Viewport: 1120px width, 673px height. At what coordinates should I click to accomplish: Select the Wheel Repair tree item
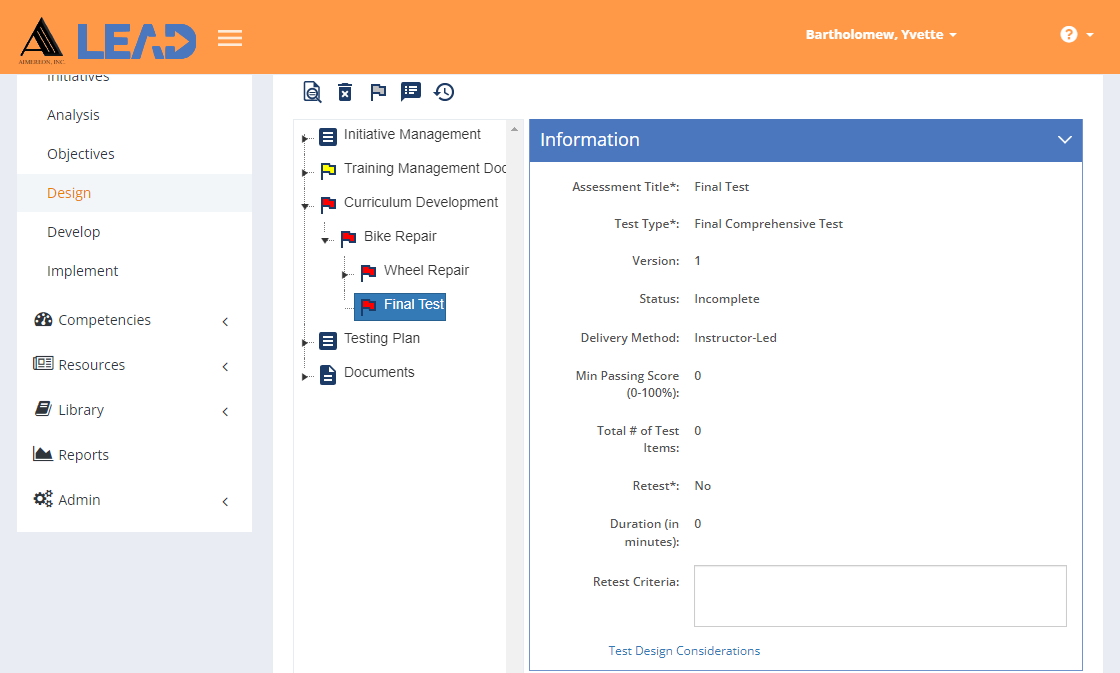[426, 270]
